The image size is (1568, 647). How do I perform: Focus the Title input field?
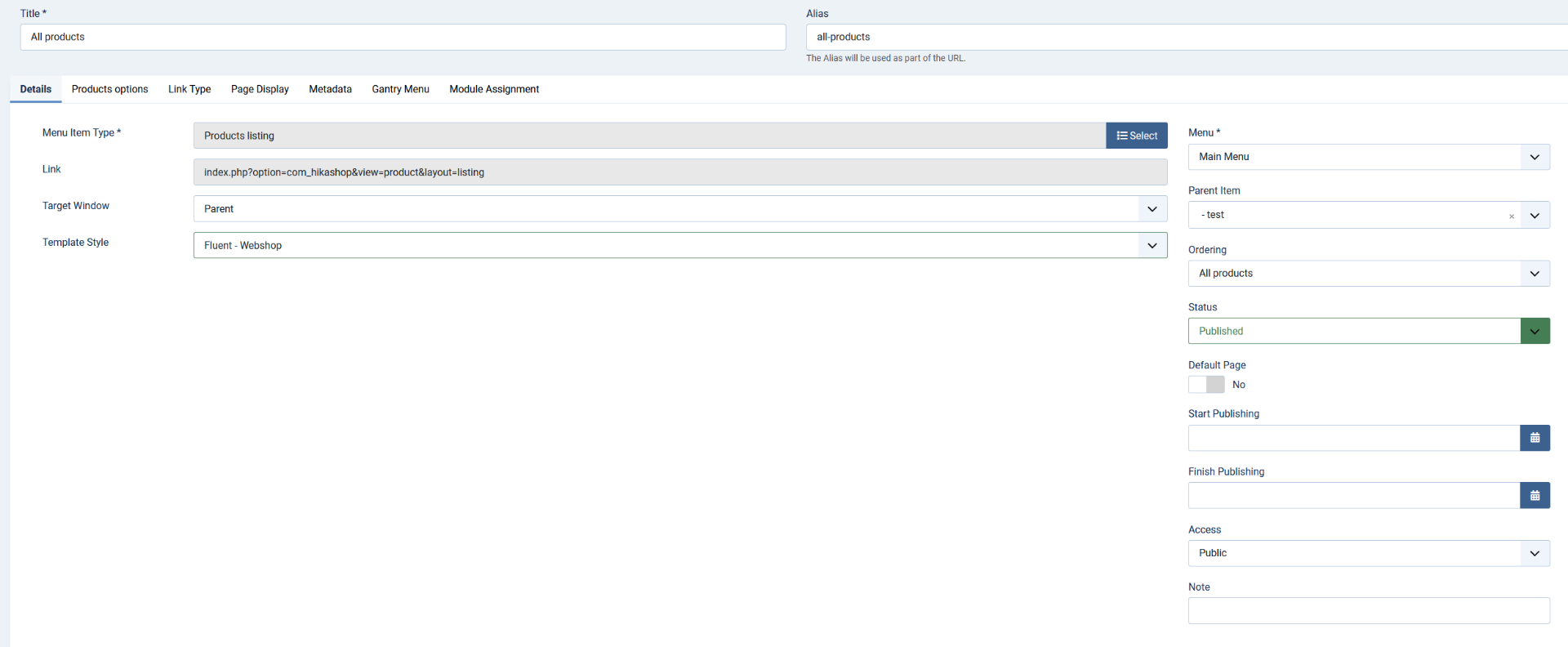403,37
